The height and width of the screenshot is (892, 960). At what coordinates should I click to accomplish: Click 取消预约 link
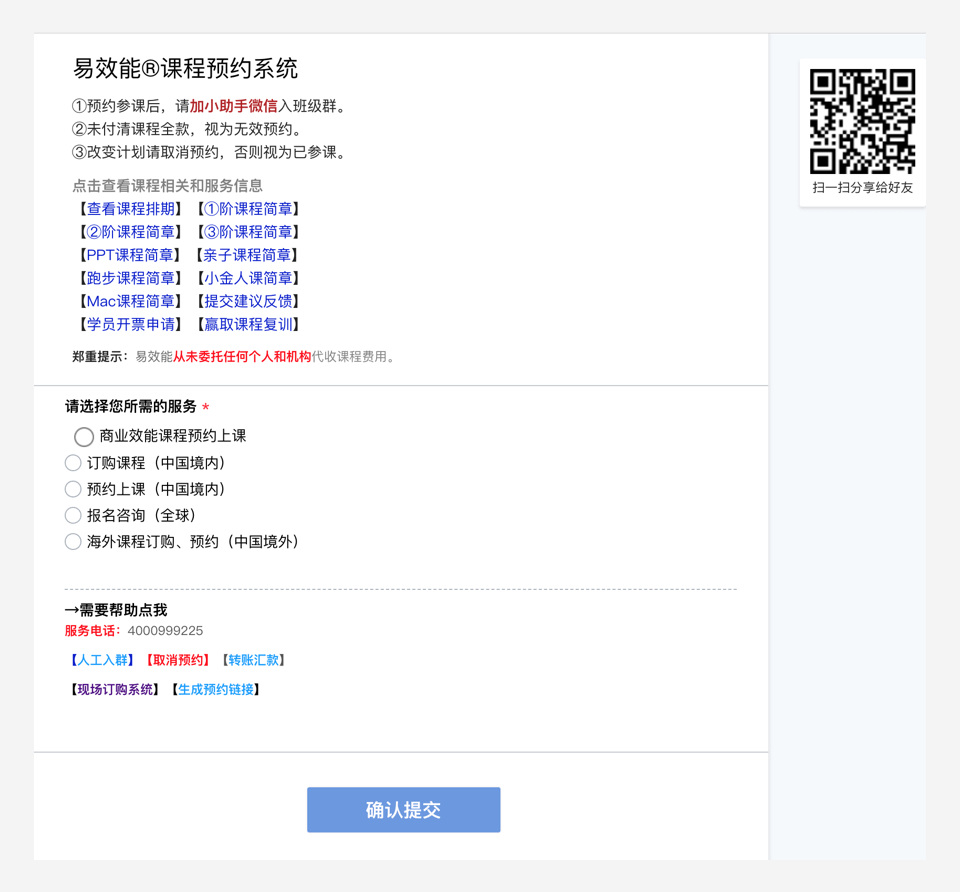[x=178, y=660]
